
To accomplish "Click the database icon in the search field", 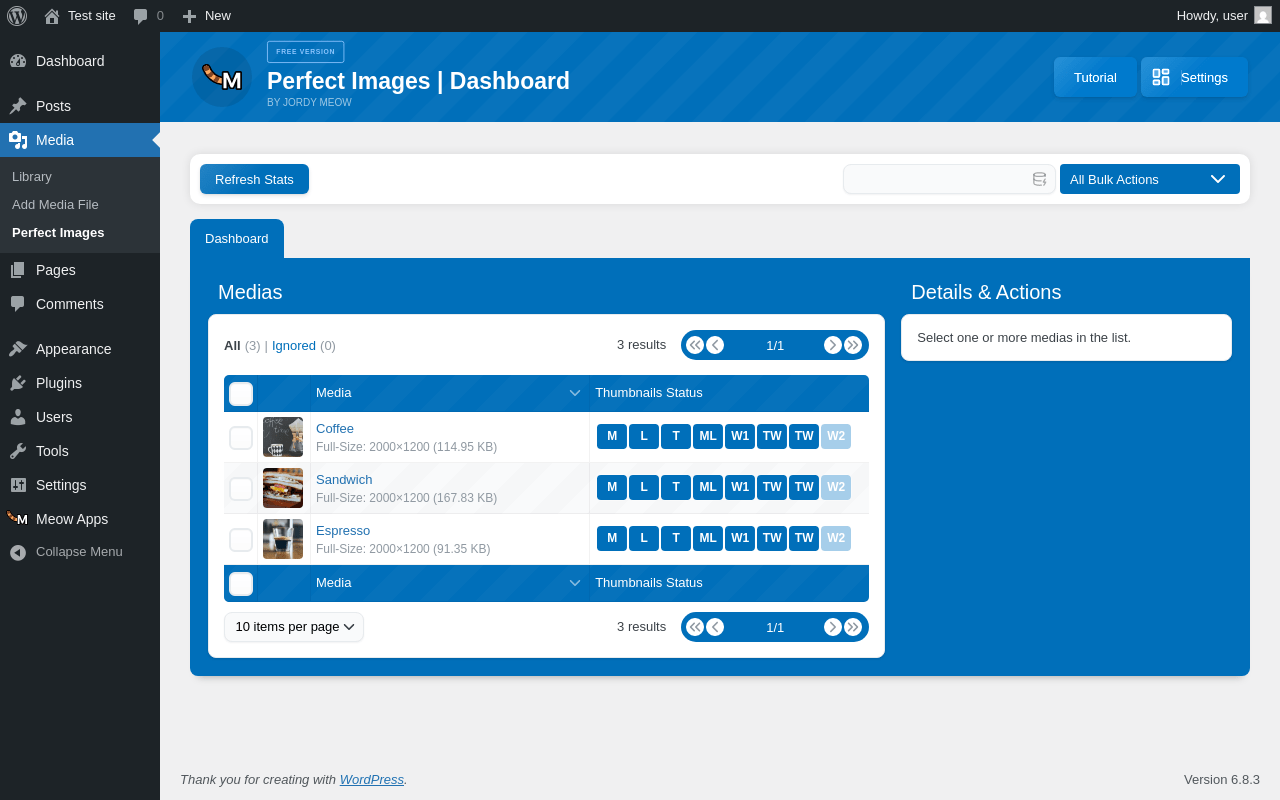I will 1040,179.
